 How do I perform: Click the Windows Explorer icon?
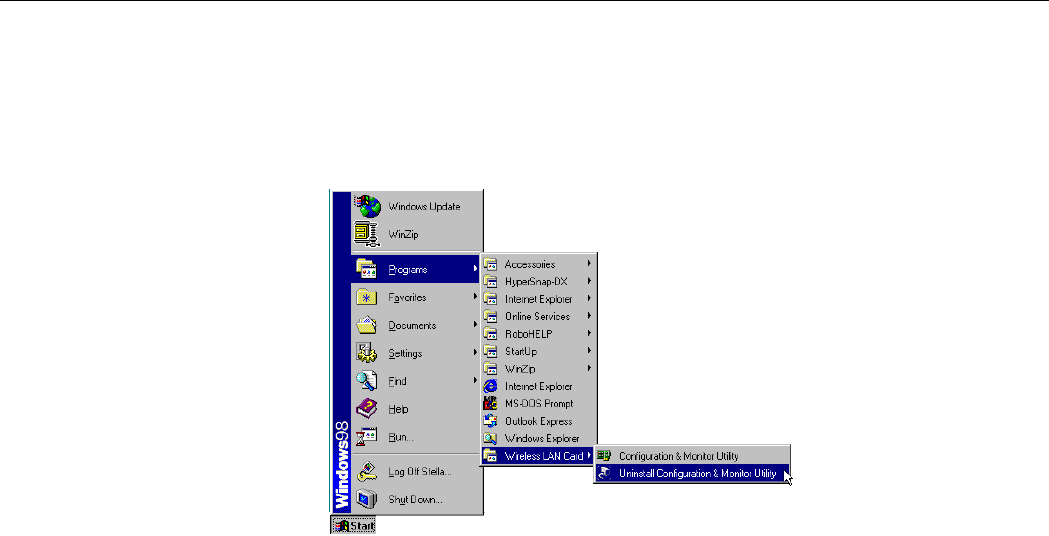point(491,438)
